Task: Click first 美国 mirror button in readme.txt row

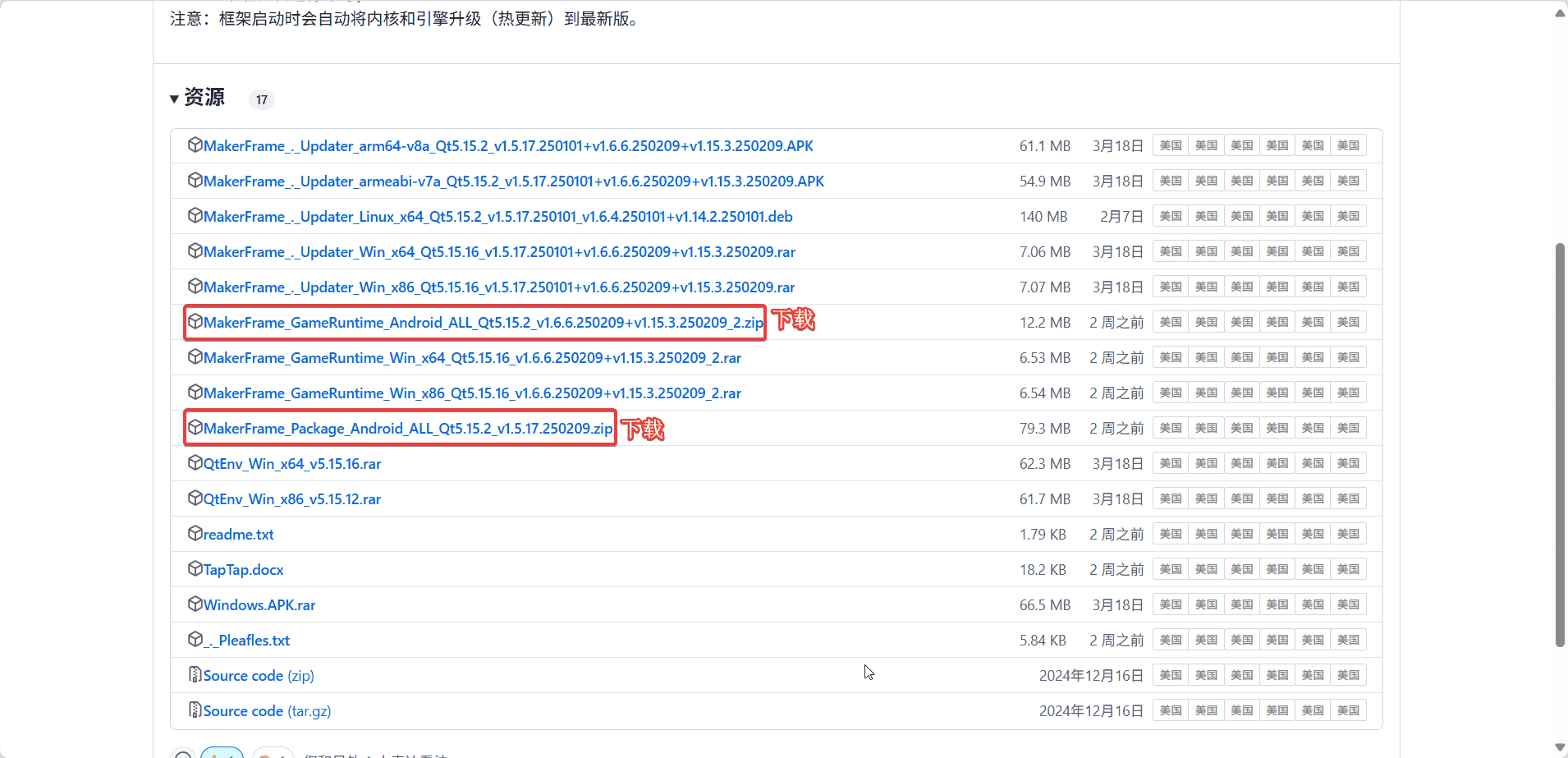Action: click(1170, 534)
